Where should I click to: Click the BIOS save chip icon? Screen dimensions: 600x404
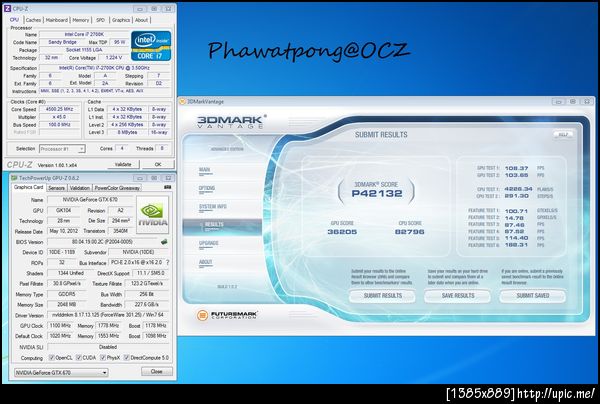[164, 242]
